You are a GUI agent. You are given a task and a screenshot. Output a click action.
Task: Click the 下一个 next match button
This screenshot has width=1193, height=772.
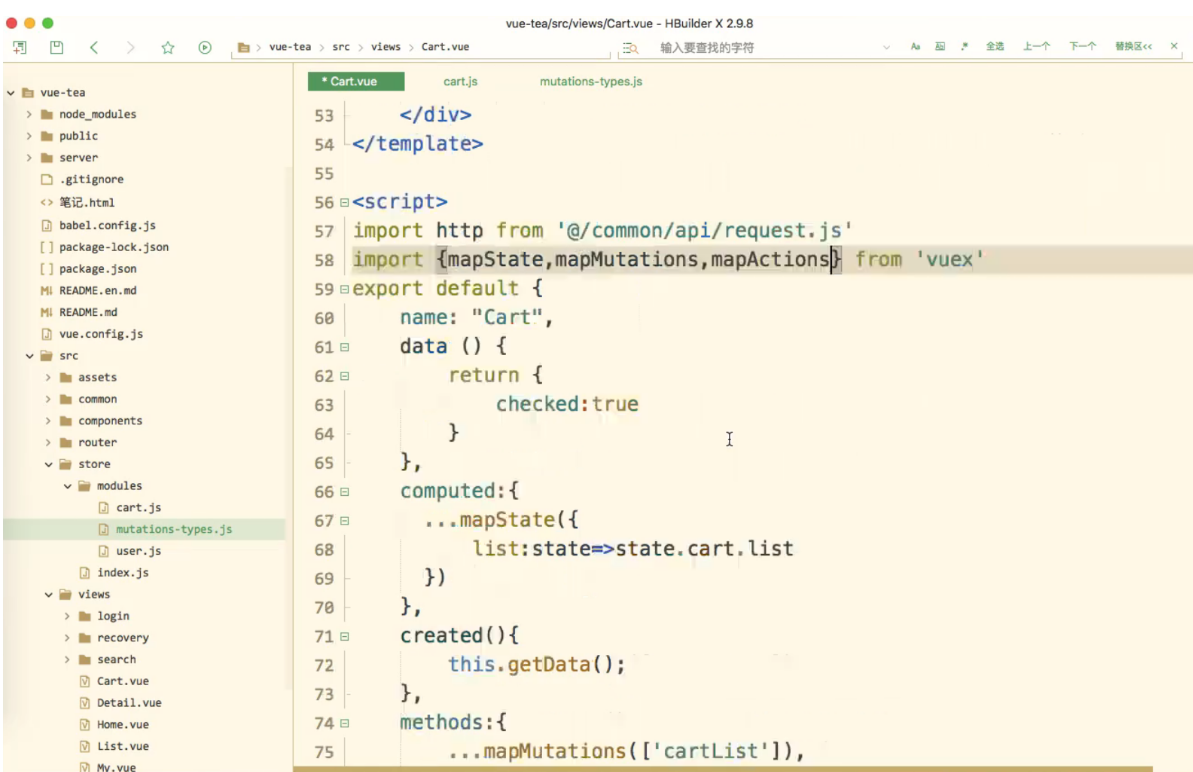(1082, 46)
